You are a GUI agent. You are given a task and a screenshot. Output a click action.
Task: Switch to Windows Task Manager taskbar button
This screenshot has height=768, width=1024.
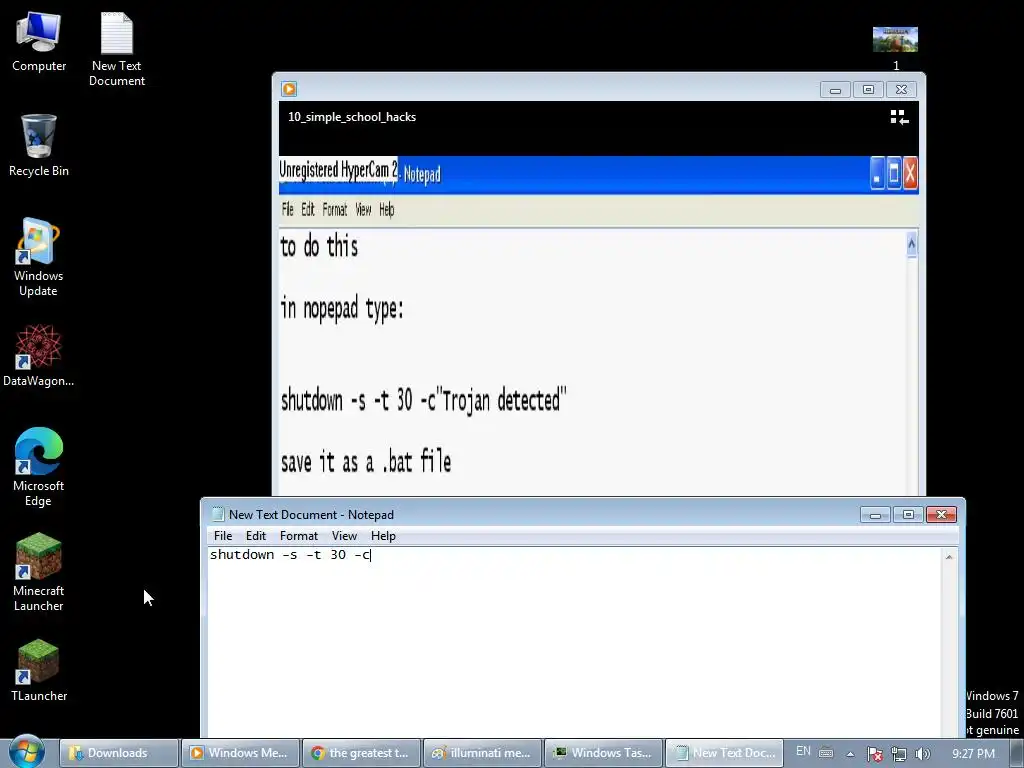[x=603, y=753]
